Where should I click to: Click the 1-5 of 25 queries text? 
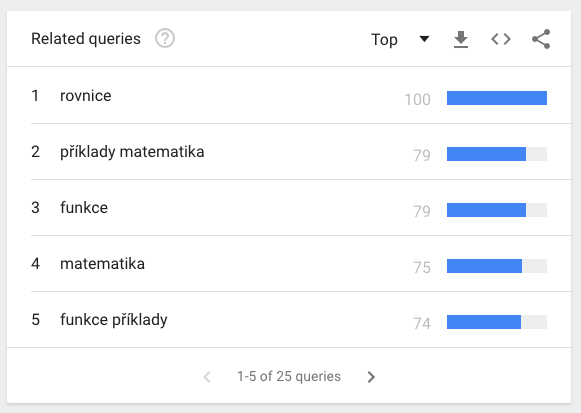coord(289,376)
